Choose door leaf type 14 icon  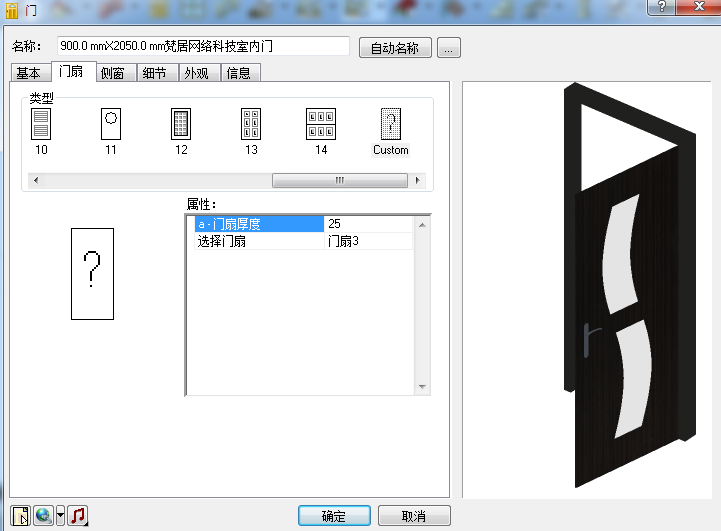(321, 124)
